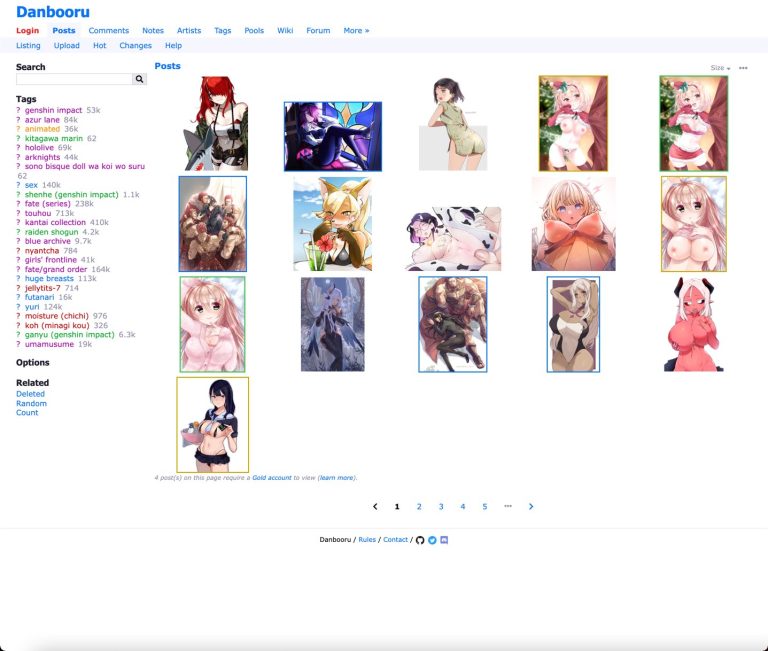Click the Gold account link

click(x=272, y=478)
